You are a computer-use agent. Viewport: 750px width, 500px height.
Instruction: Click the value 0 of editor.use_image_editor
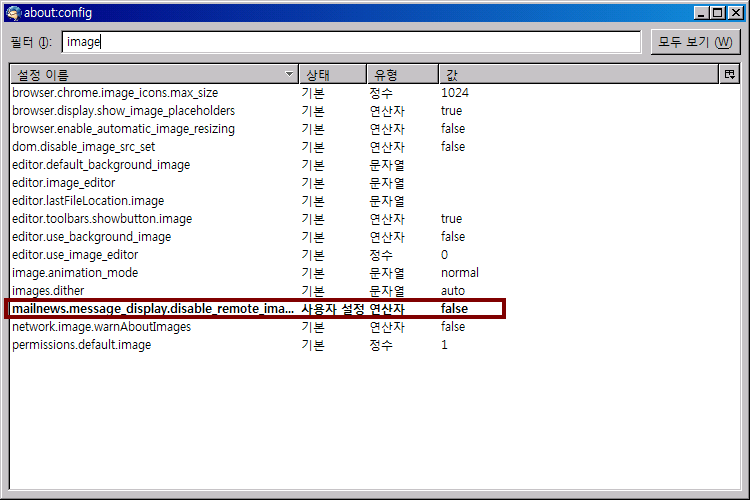[444, 255]
